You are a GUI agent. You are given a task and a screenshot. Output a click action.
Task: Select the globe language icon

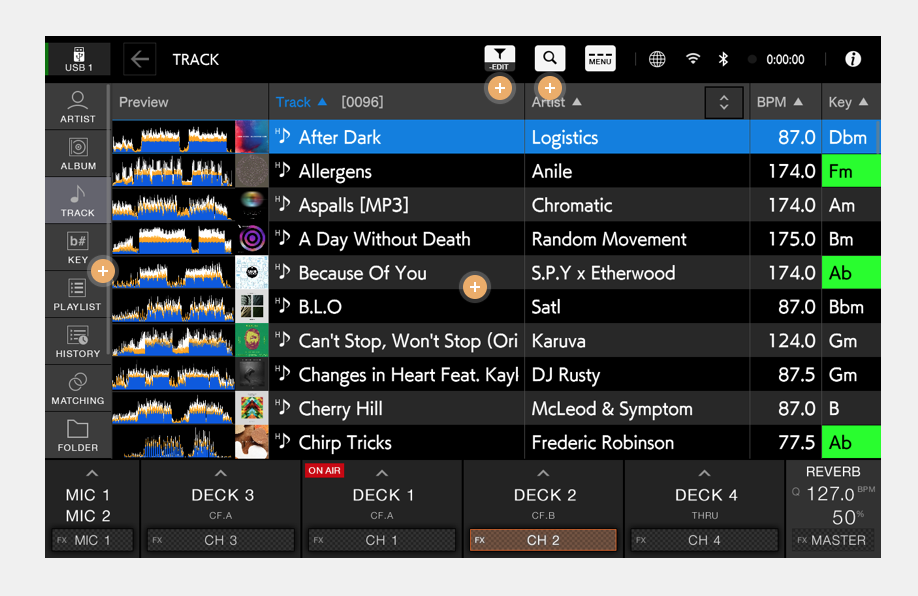[656, 59]
